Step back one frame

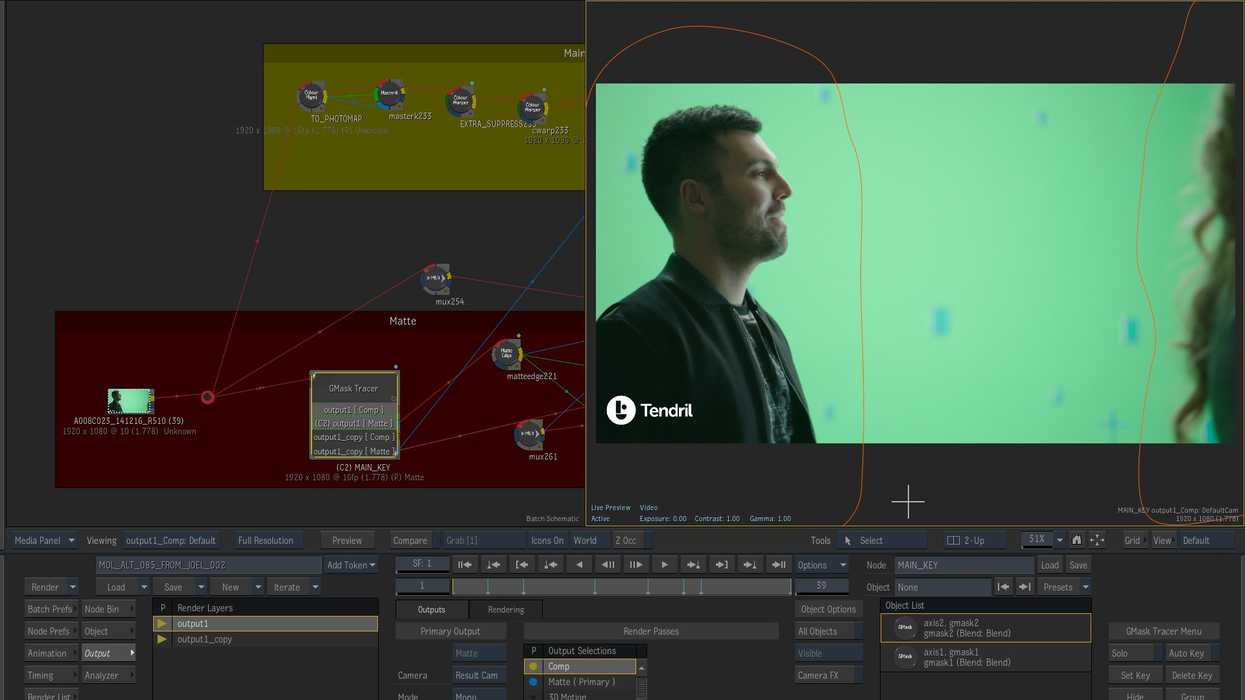coord(607,565)
